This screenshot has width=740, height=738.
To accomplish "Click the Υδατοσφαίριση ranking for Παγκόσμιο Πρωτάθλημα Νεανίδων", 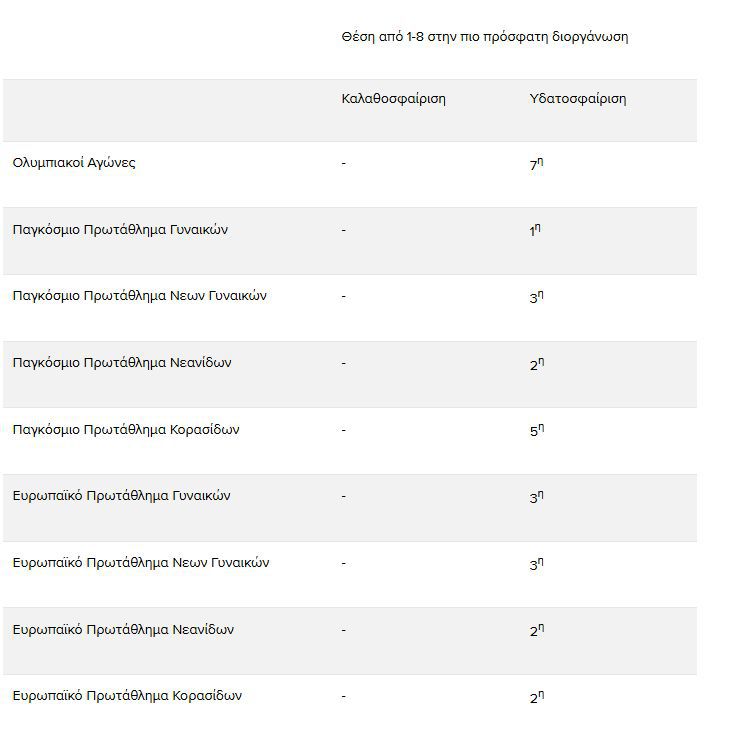I will tap(536, 364).
